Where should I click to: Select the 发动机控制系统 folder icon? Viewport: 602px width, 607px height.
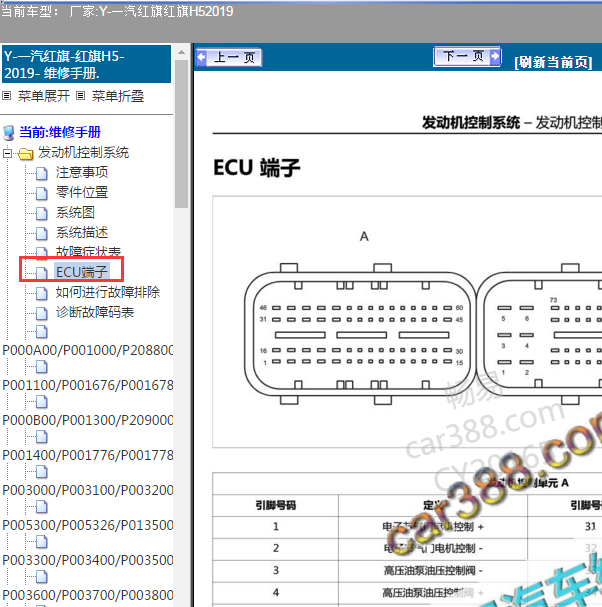pos(26,154)
